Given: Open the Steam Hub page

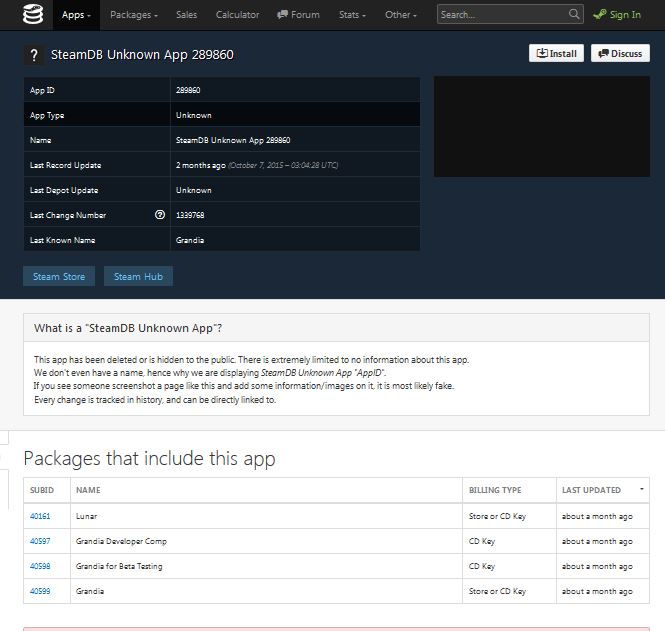Looking at the screenshot, I should coord(138,276).
